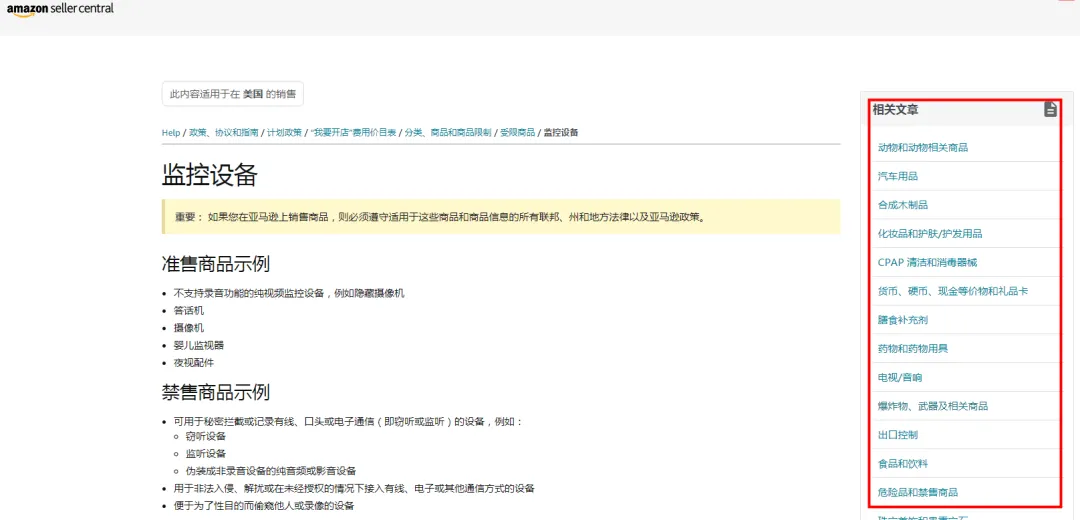This screenshot has width=1080, height=520.
Task: Open the 爆炸物、武器及相关商品 article
Action: [933, 406]
